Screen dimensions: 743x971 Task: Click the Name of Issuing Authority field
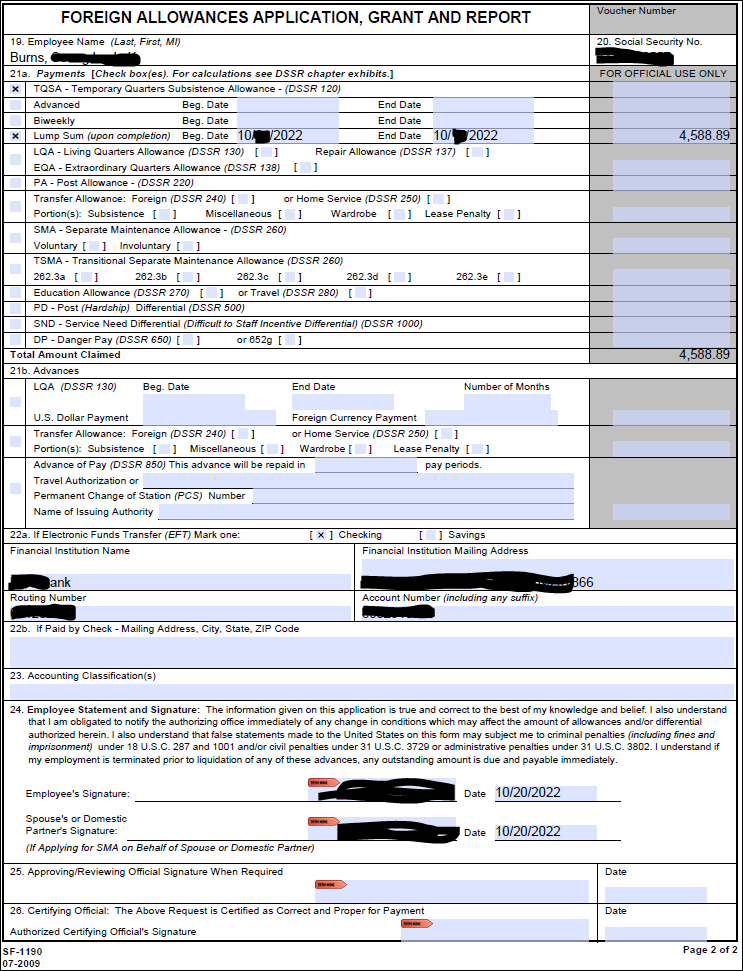366,512
